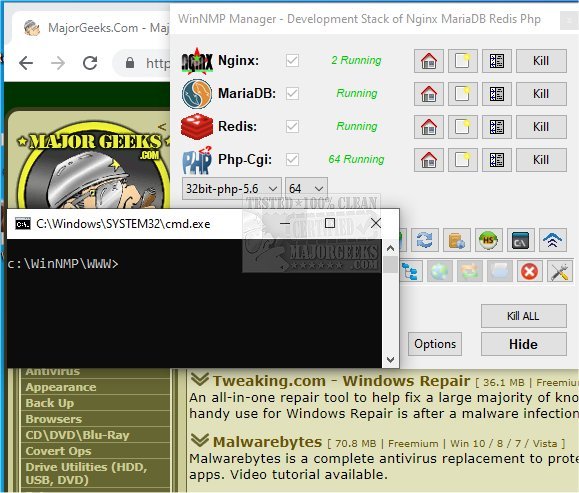This screenshot has height=493, width=579.
Task: Open the command prompt icon in WinNMP
Action: click(x=520, y=240)
